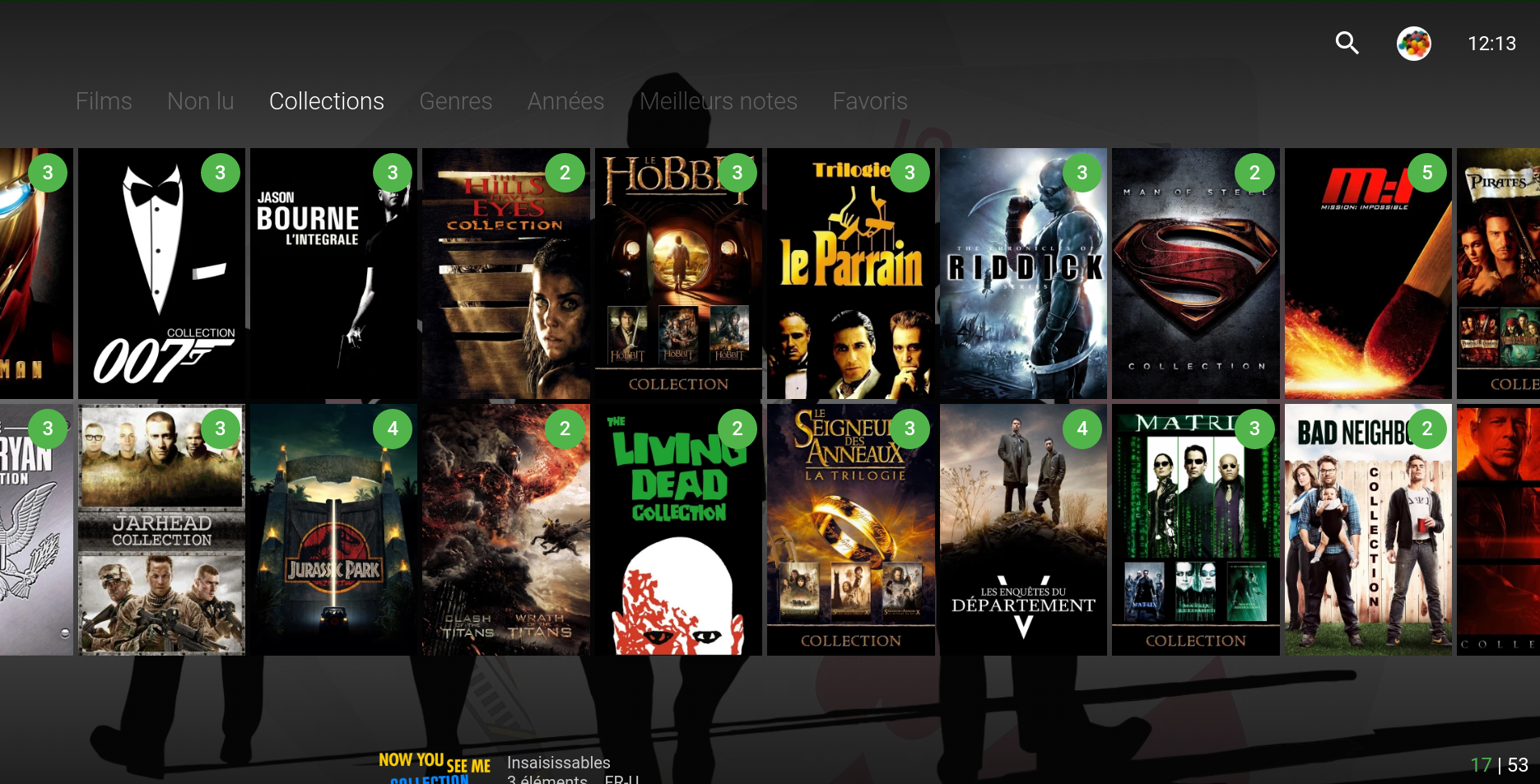Select the Non lu tab

(201, 101)
